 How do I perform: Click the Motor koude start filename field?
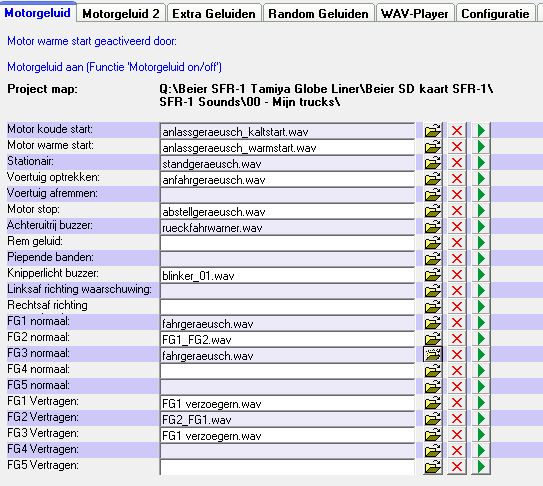pos(287,131)
